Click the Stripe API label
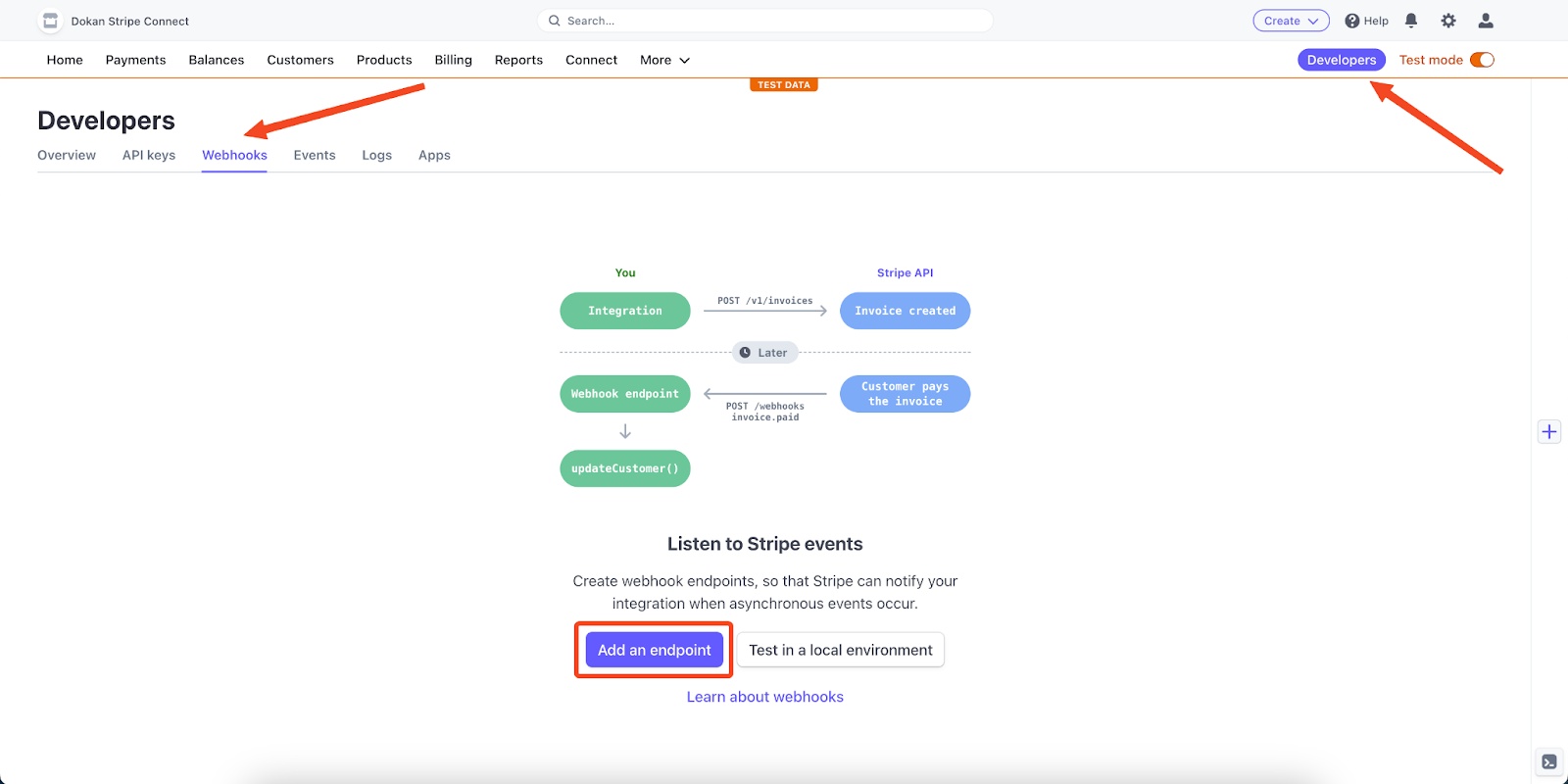This screenshot has width=1568, height=784. tap(906, 272)
